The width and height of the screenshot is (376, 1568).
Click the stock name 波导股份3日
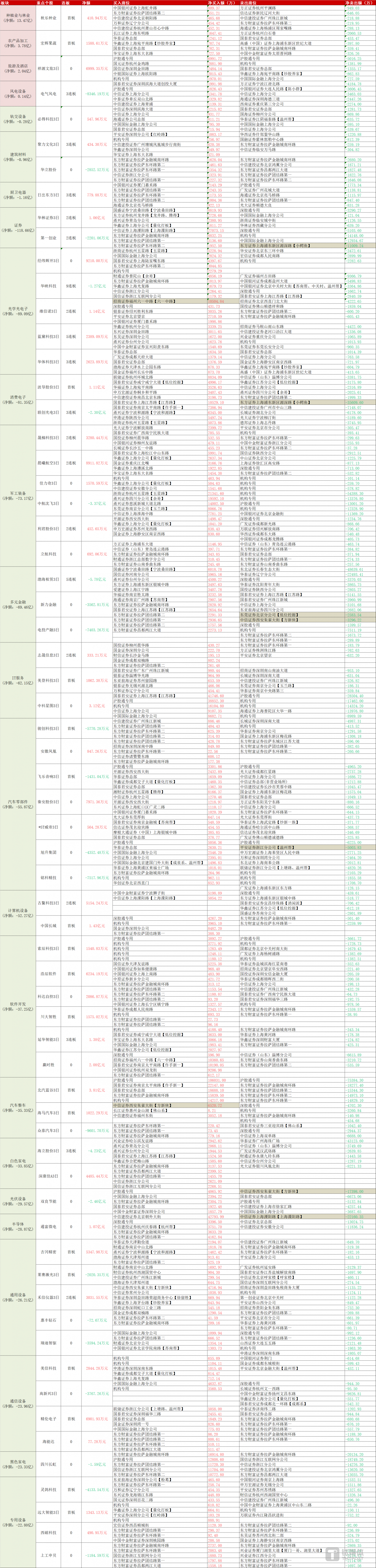(48, 387)
